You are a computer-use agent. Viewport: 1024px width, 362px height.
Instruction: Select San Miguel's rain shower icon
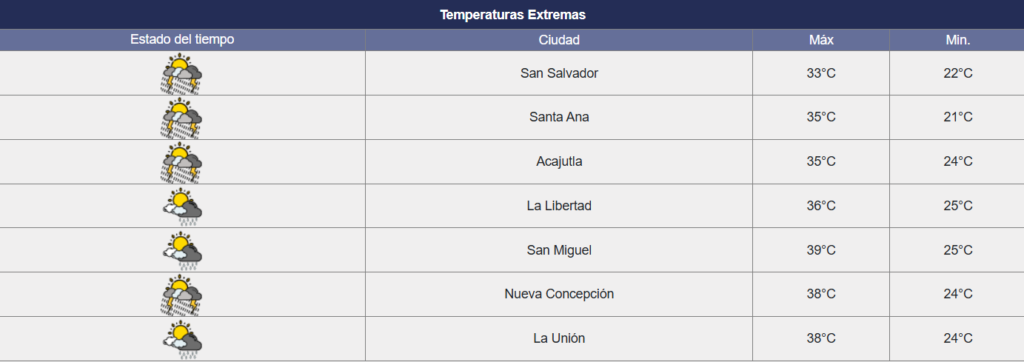tap(182, 250)
